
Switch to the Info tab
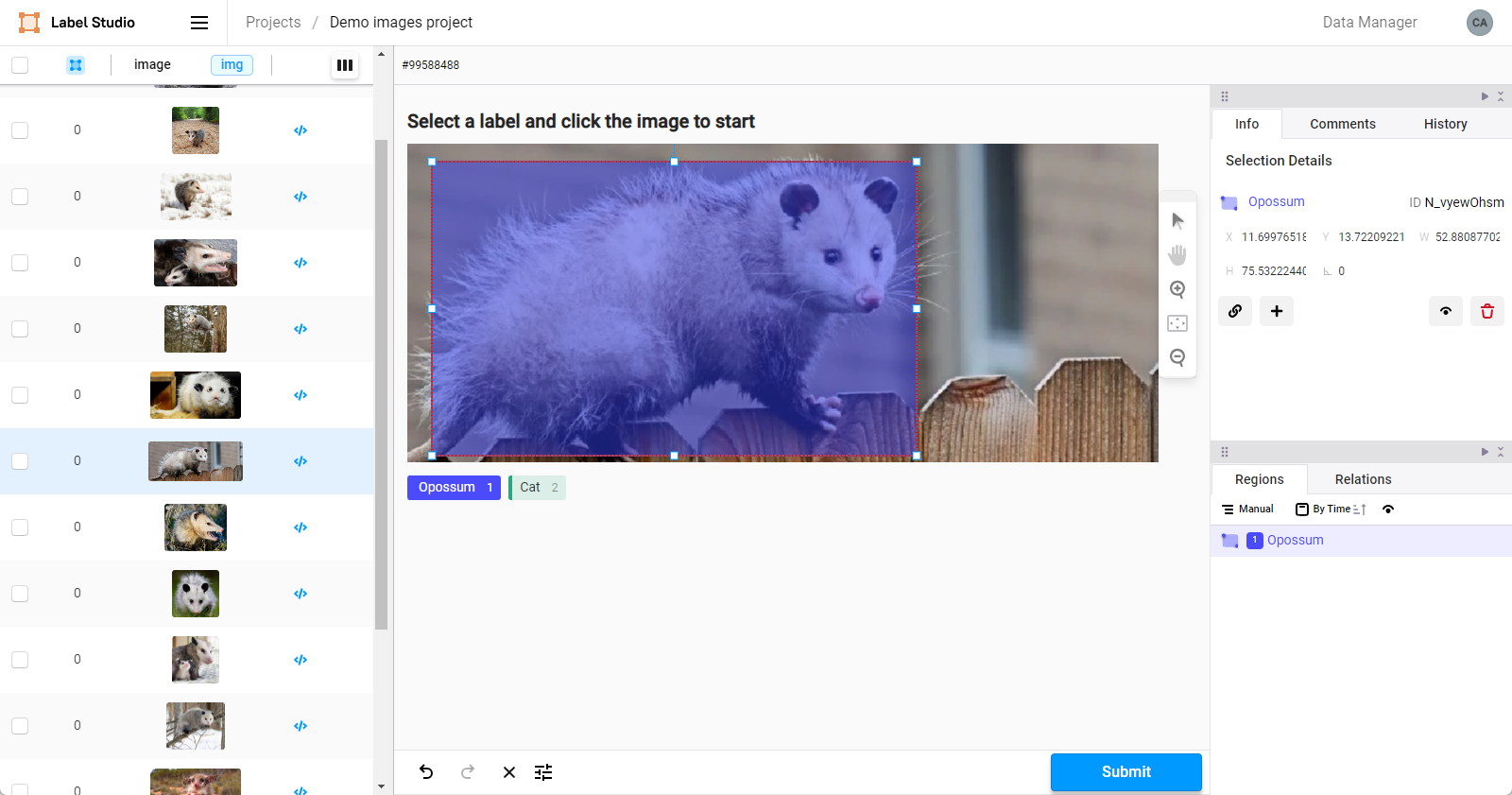pyautogui.click(x=1246, y=124)
